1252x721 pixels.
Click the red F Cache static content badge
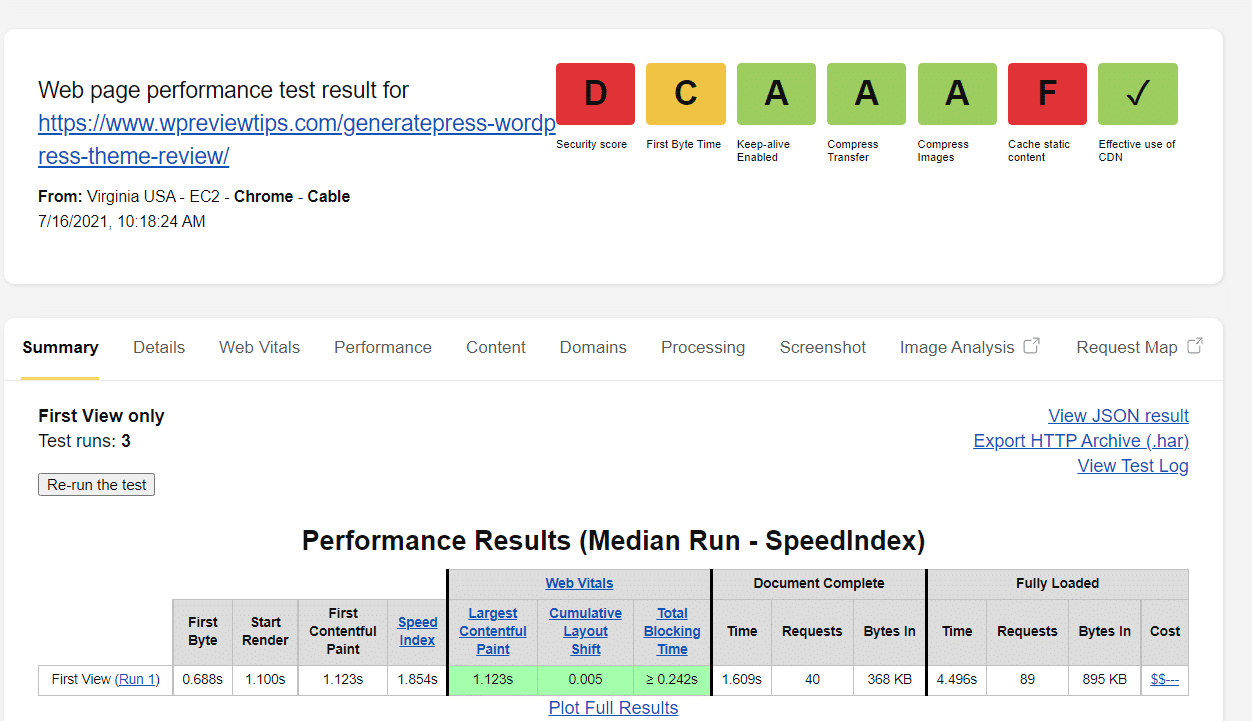(1047, 94)
